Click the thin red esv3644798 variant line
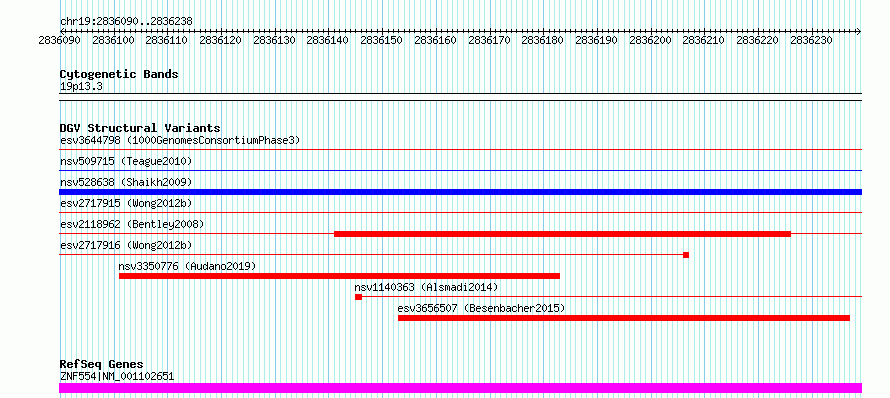This screenshot has height=398, width=890. coord(460,150)
